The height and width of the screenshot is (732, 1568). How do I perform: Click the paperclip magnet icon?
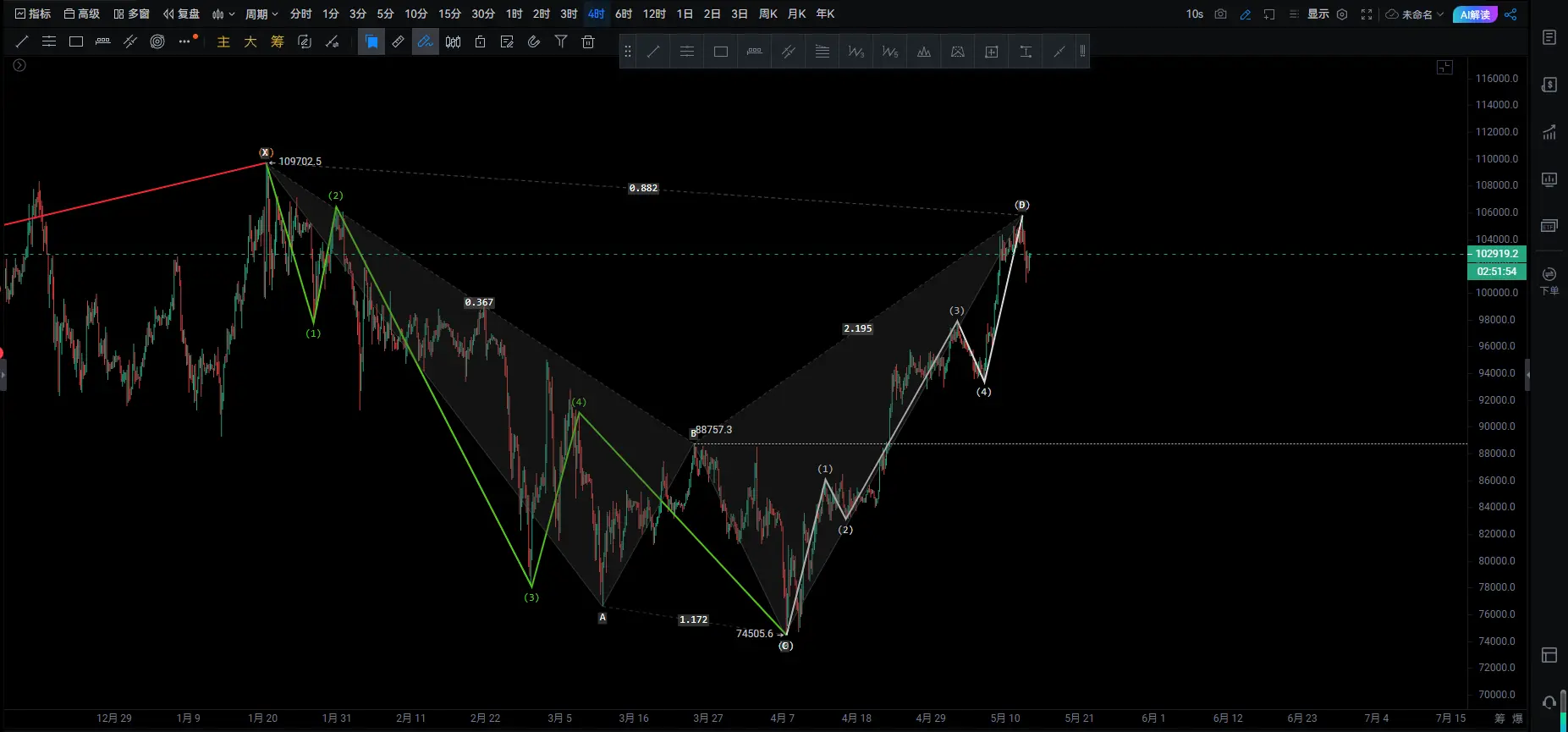click(x=534, y=41)
